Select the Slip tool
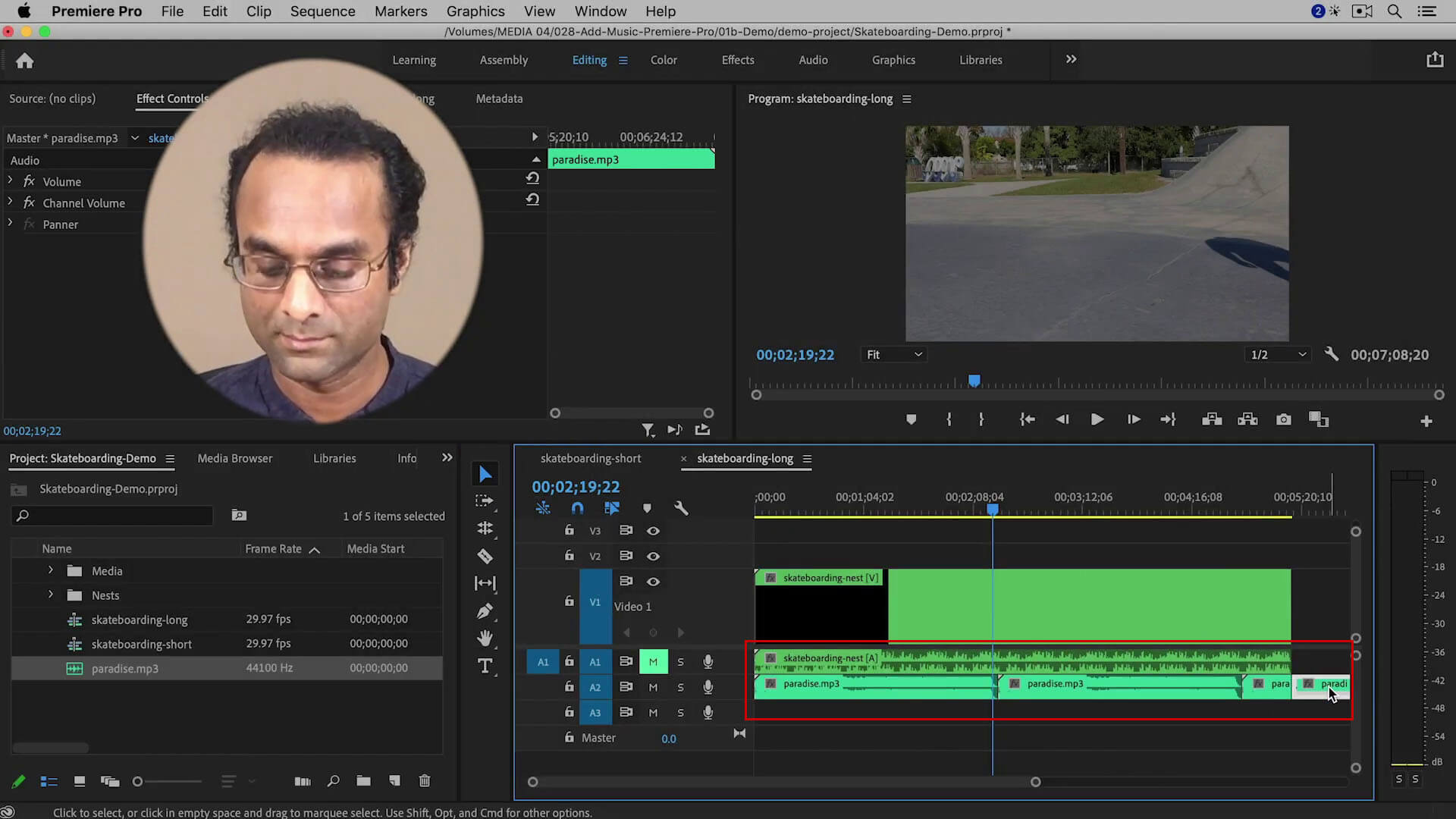The height and width of the screenshot is (819, 1456). coord(485,583)
